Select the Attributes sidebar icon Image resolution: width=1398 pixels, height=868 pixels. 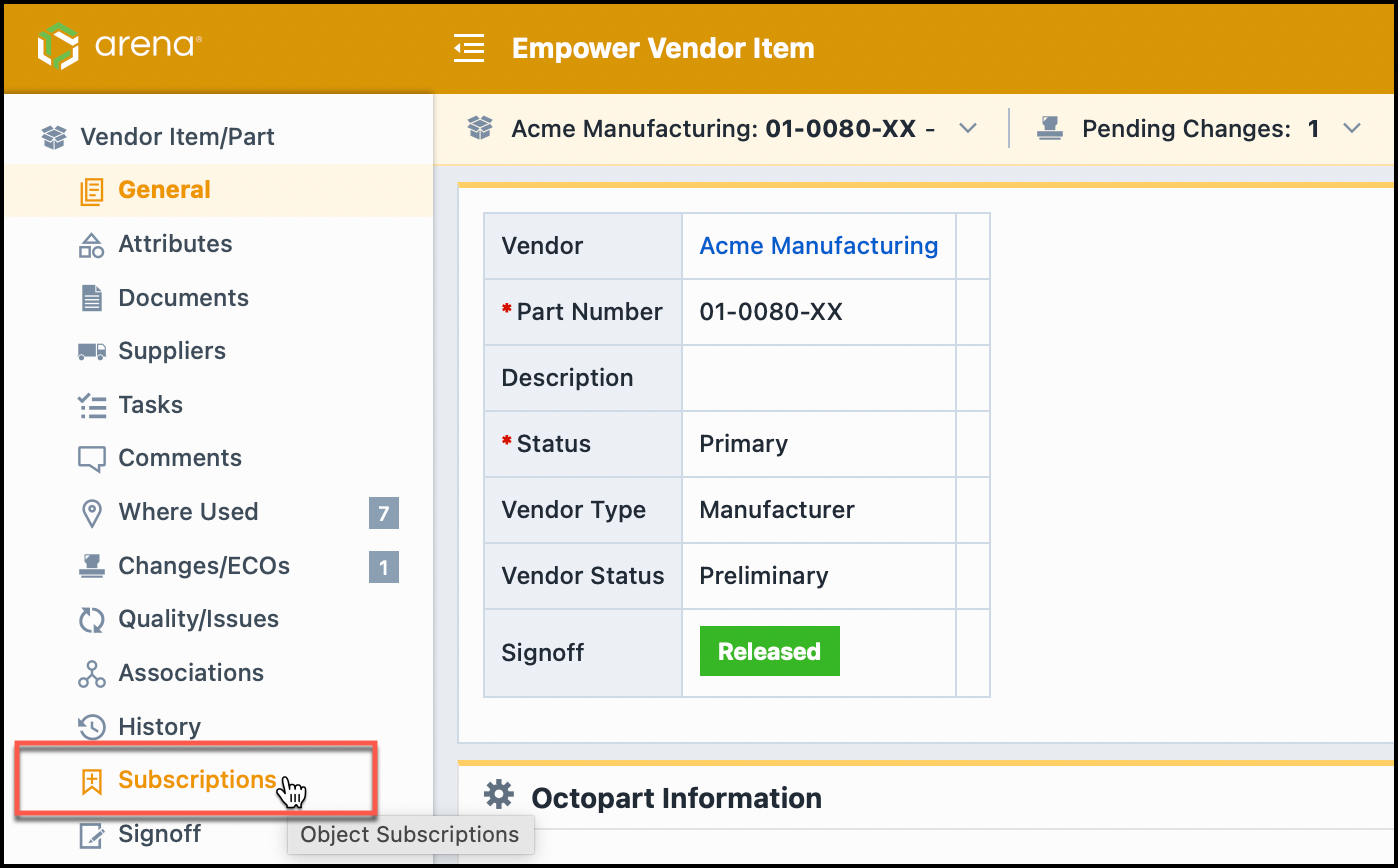[91, 243]
